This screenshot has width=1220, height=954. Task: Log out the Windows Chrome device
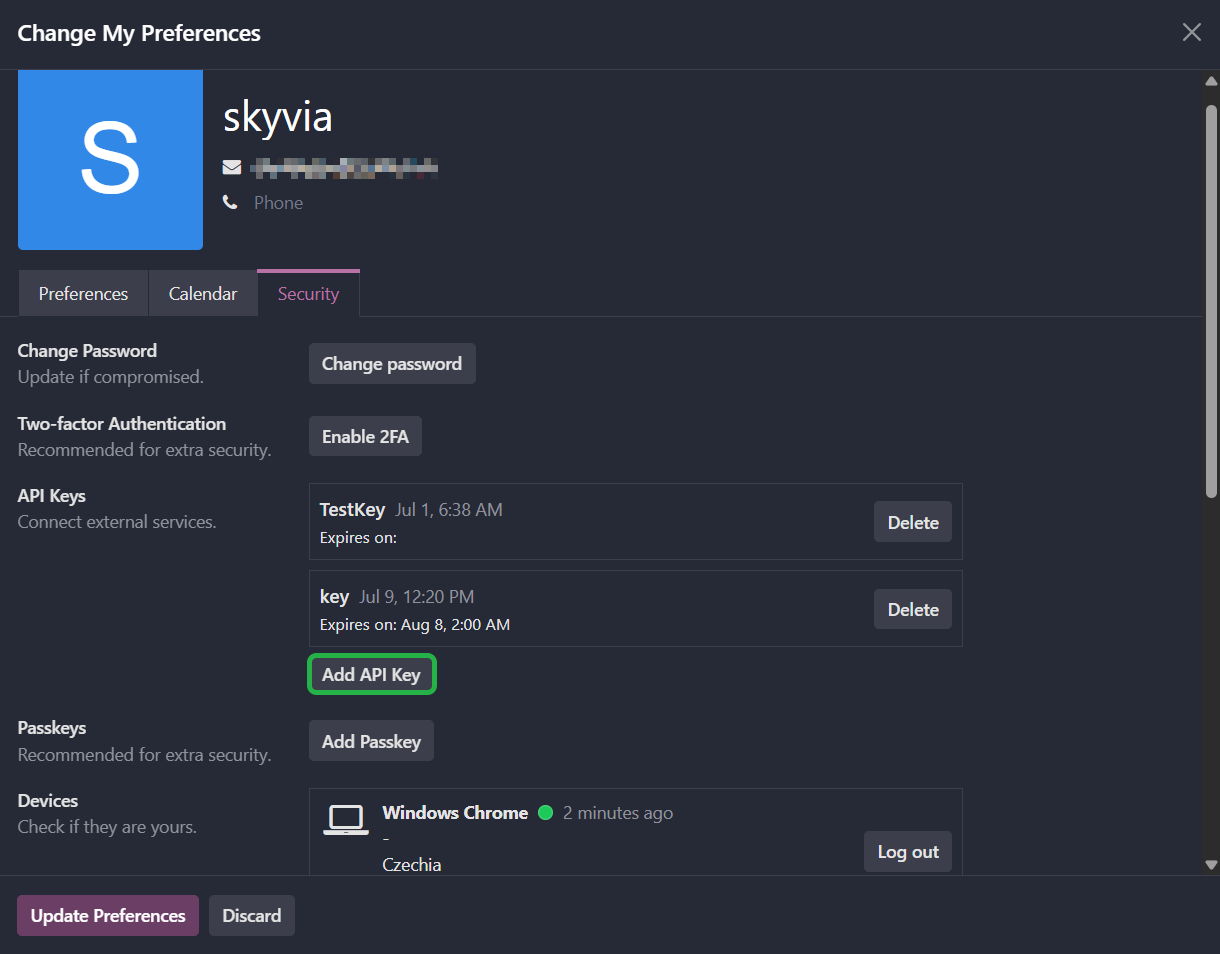[908, 852]
